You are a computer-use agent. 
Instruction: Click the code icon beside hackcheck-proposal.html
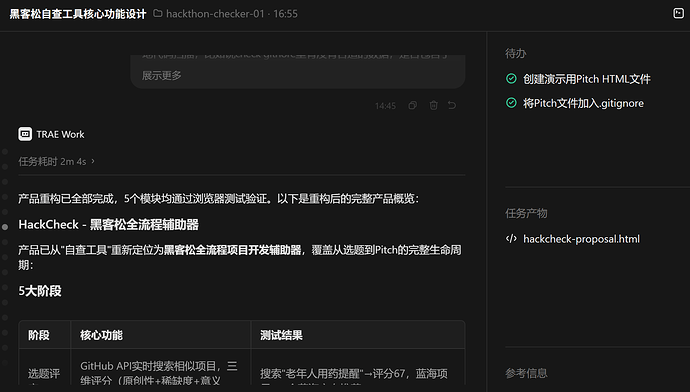point(511,239)
